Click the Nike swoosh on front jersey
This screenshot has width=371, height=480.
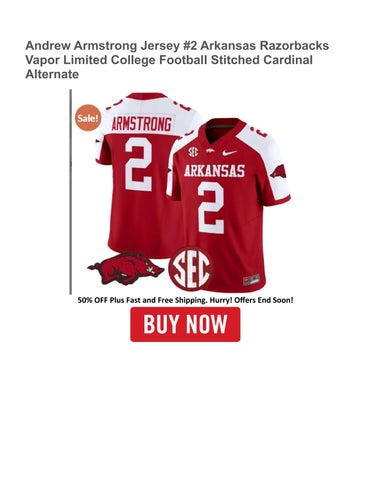(229, 153)
